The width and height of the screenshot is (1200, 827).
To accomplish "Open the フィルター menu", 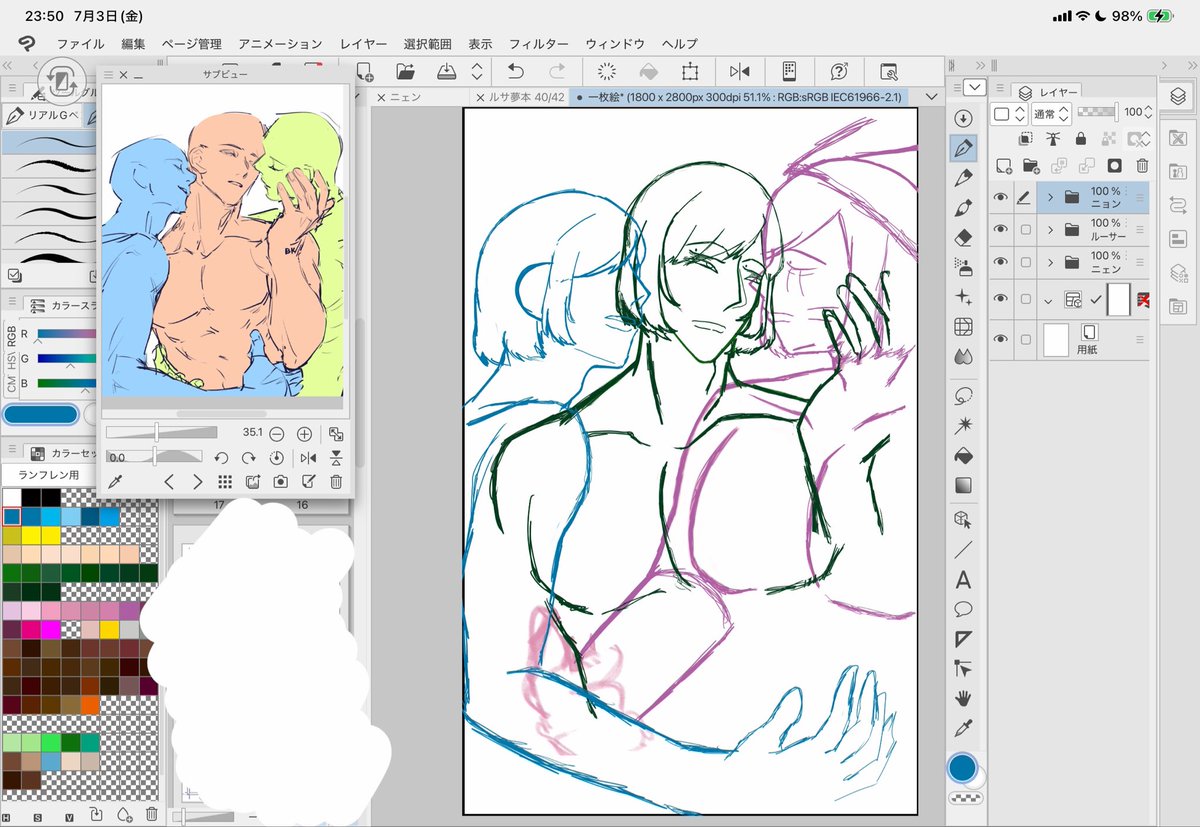I will click(x=538, y=44).
